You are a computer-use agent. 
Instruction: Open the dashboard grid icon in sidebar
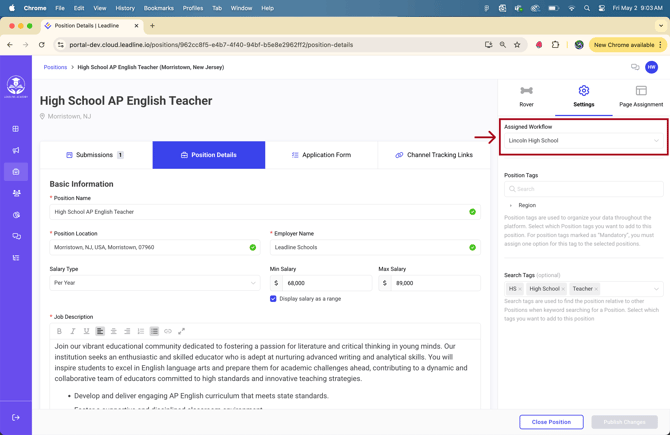[16, 129]
